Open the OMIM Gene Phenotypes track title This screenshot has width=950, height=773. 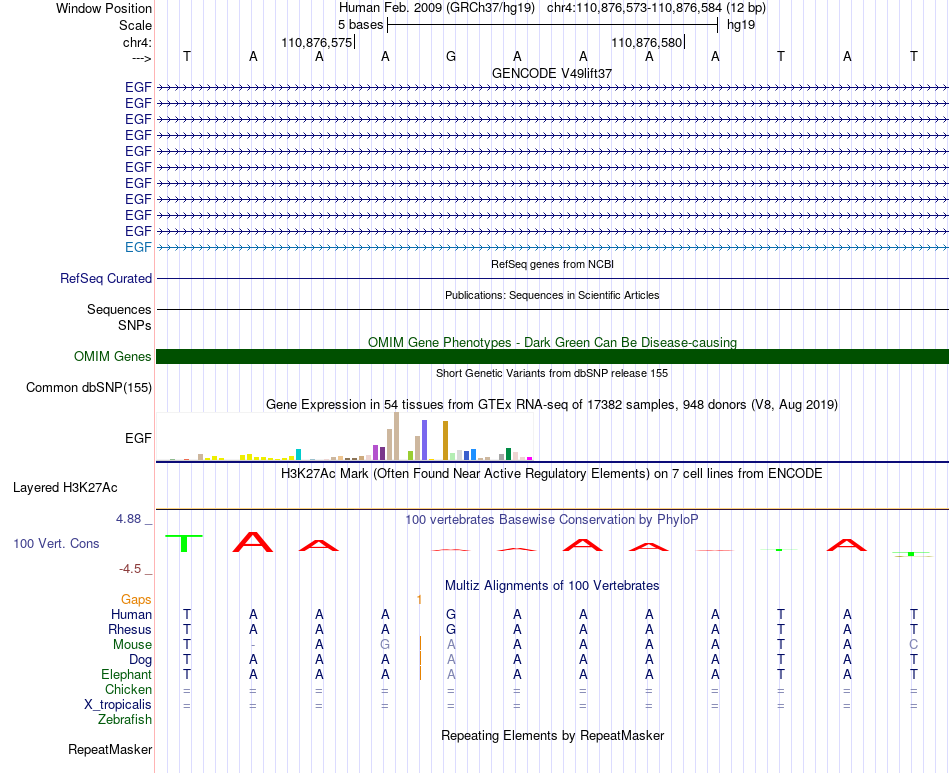pos(552,342)
